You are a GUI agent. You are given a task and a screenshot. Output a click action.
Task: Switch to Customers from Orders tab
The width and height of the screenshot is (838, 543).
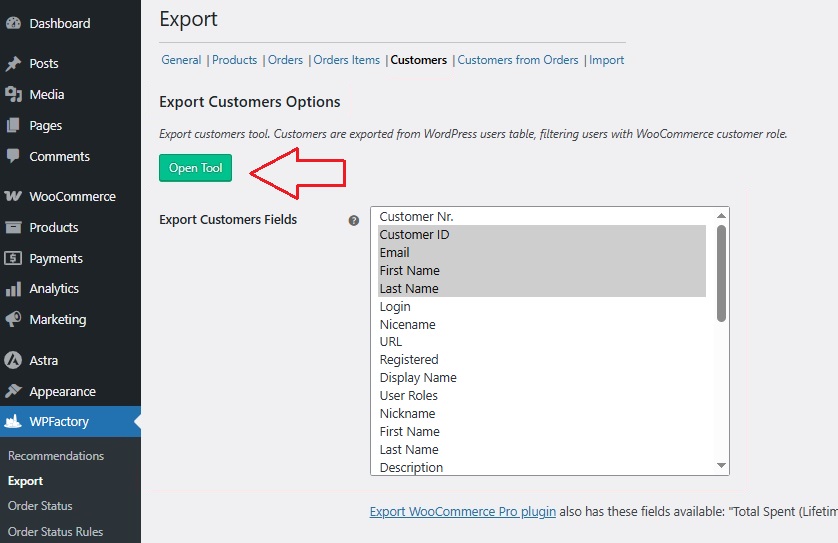tap(518, 60)
